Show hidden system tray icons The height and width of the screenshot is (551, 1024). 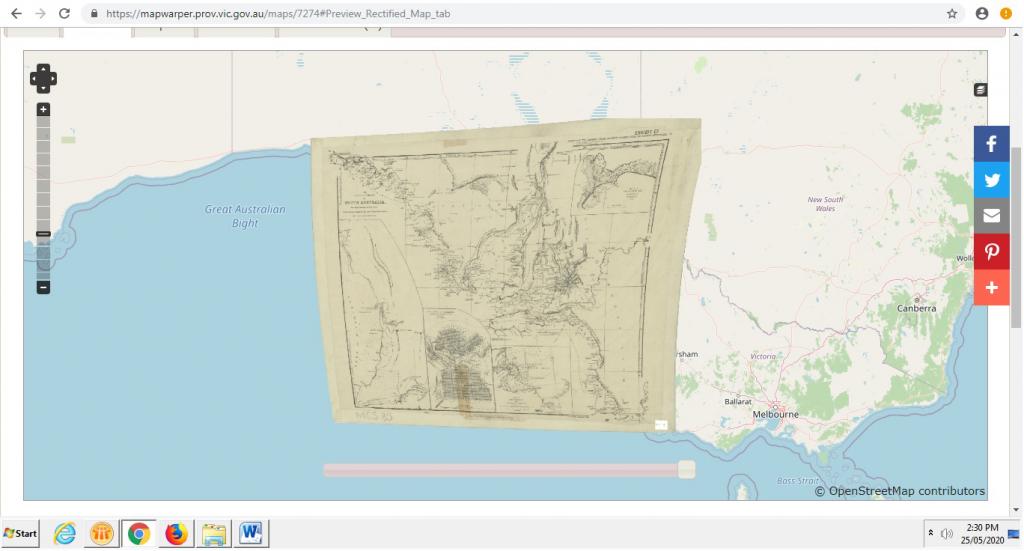click(x=931, y=533)
